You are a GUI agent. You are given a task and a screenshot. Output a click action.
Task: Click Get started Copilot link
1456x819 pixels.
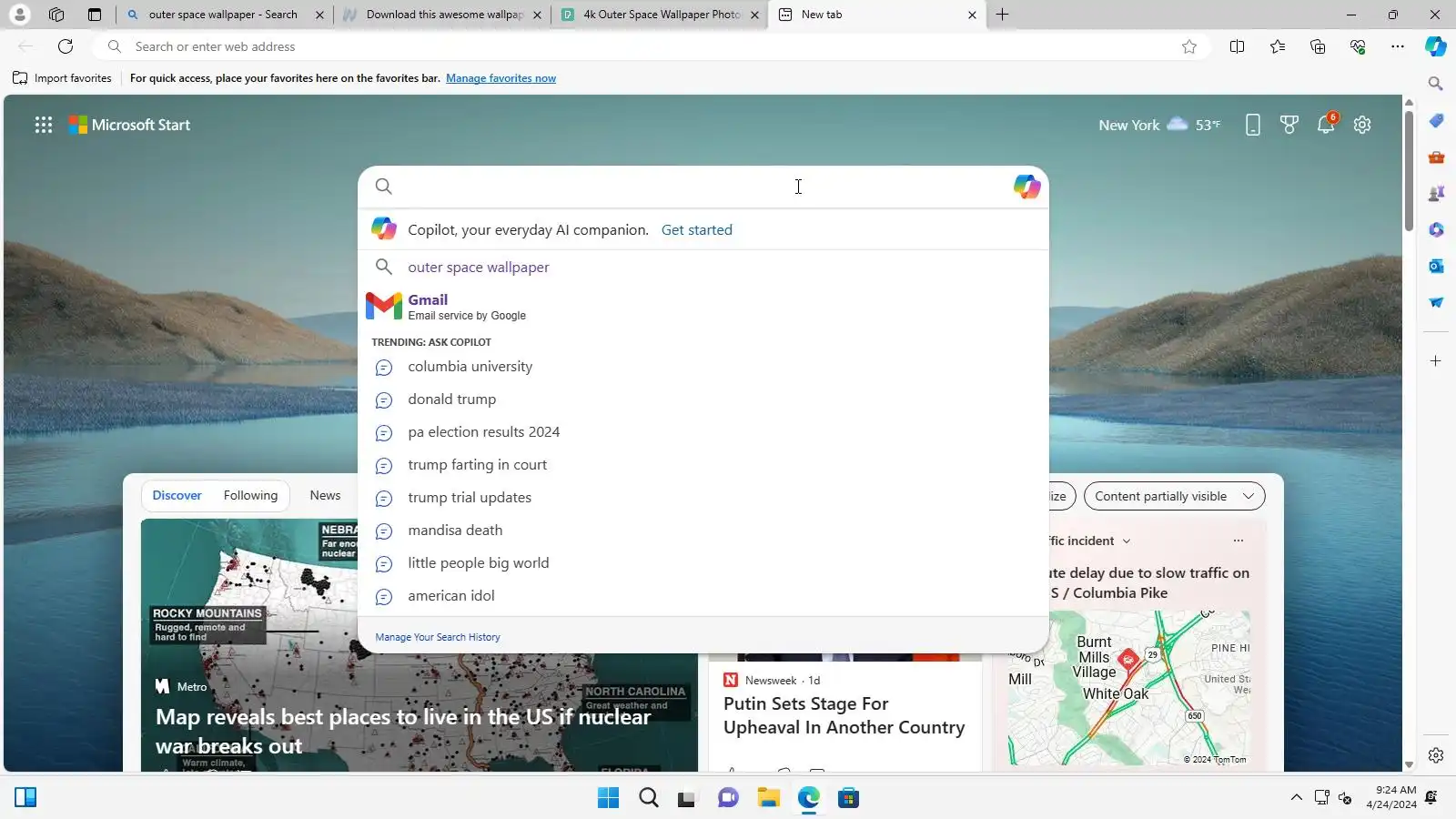click(696, 230)
